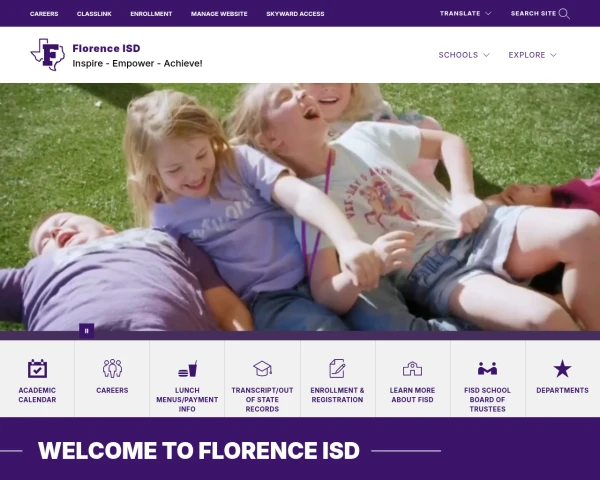Click the Careers people group icon
The width and height of the screenshot is (600, 480).
coord(112,368)
